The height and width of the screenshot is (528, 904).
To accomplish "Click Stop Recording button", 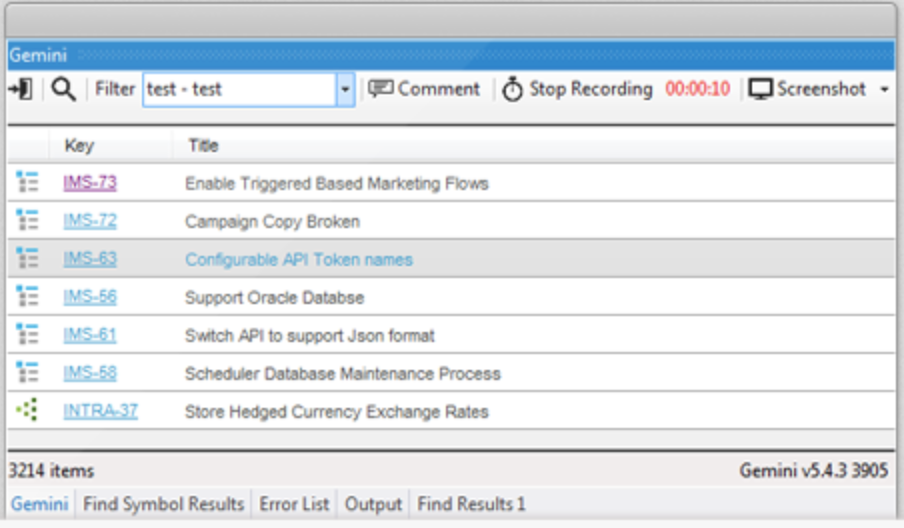I will (577, 89).
